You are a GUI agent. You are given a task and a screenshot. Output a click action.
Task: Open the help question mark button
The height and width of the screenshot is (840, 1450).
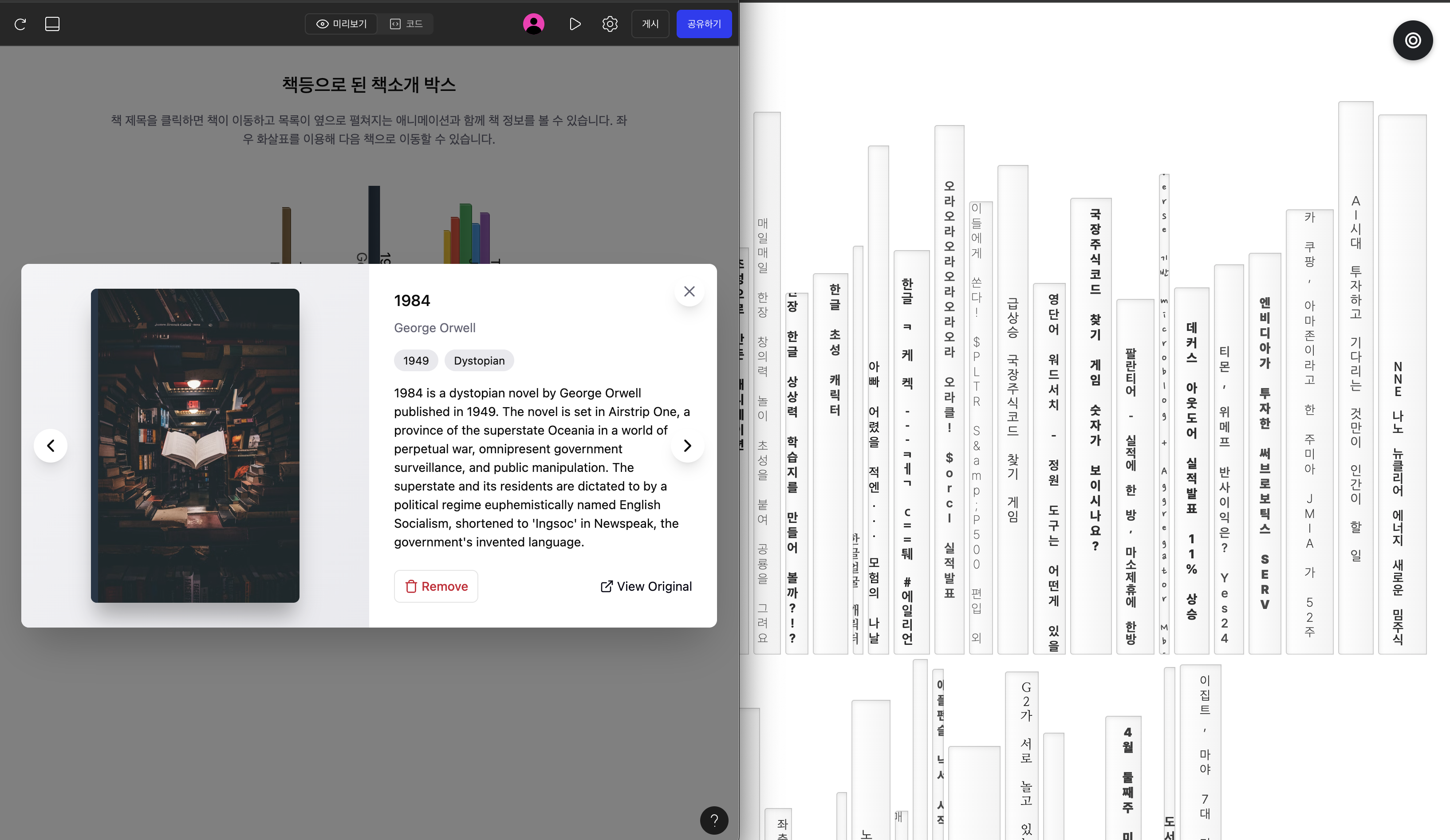click(x=714, y=820)
